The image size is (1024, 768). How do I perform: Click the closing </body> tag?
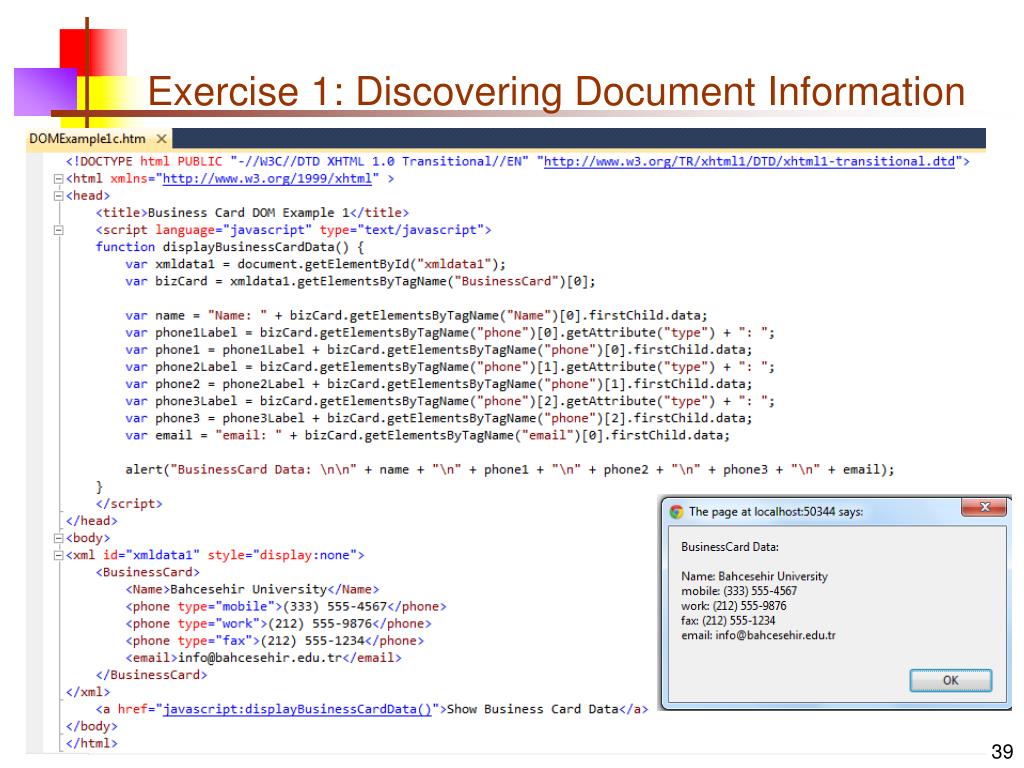point(92,726)
